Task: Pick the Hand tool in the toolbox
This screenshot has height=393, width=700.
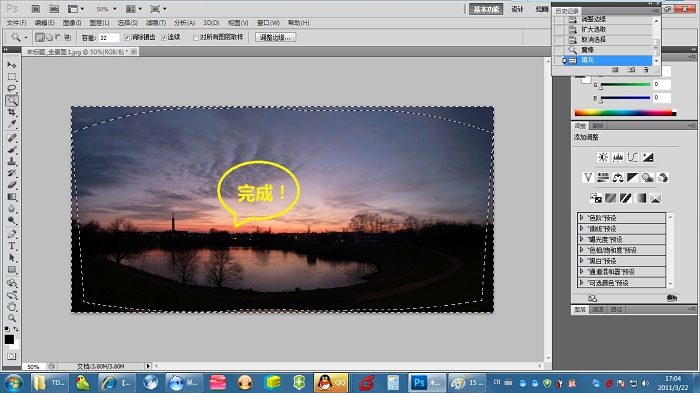Action: 12,306
